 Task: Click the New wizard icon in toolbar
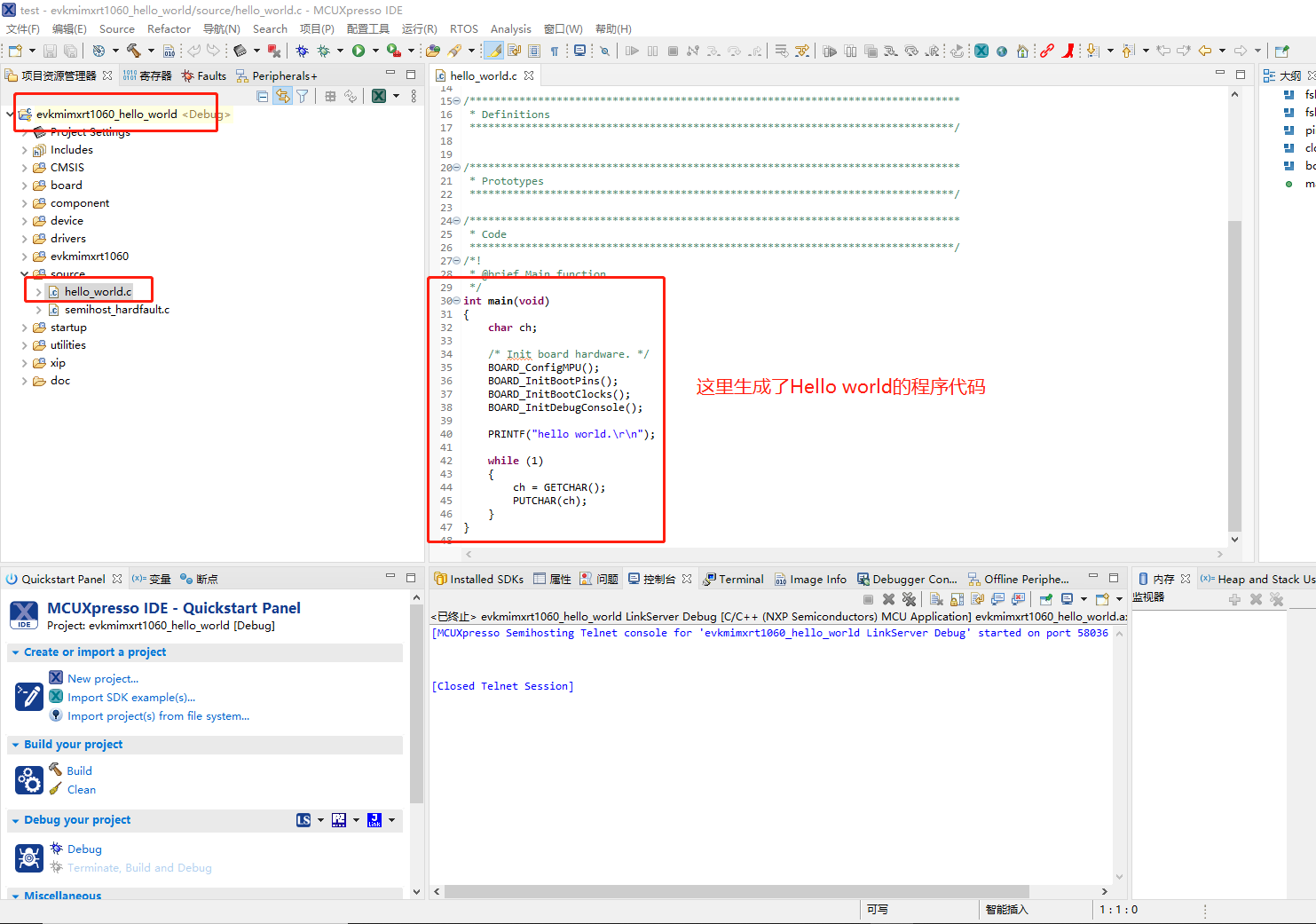tap(15, 51)
